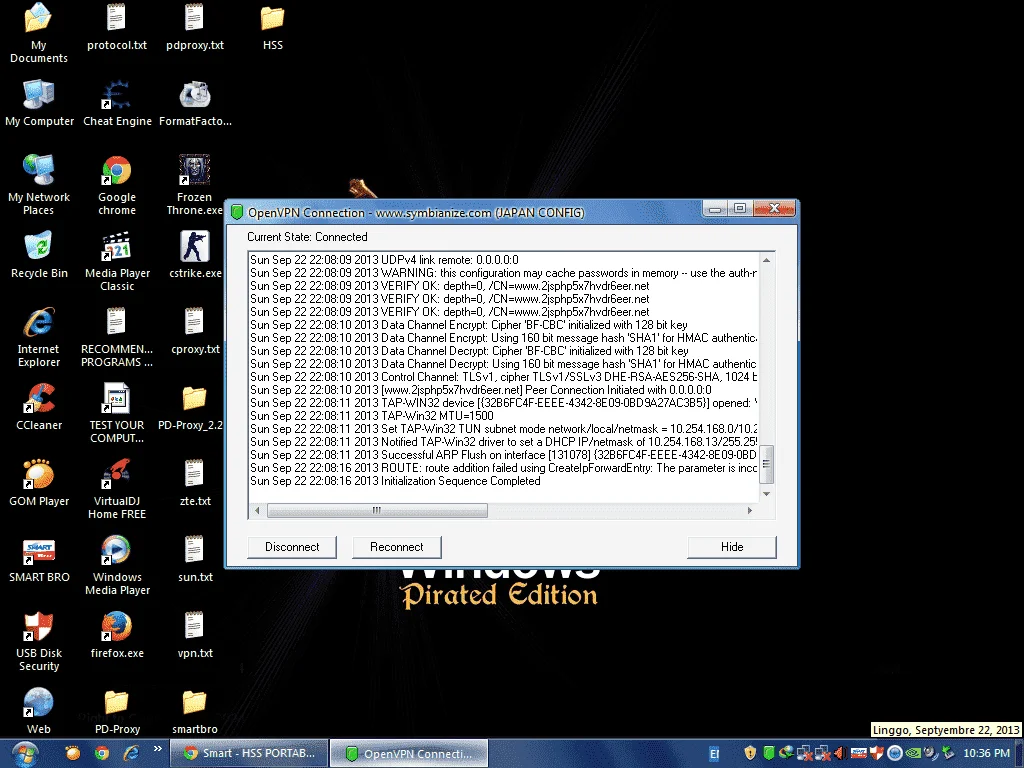Click the log horizontal scrollbar left arrow
Image resolution: width=1024 pixels, height=768 pixels.
point(257,510)
